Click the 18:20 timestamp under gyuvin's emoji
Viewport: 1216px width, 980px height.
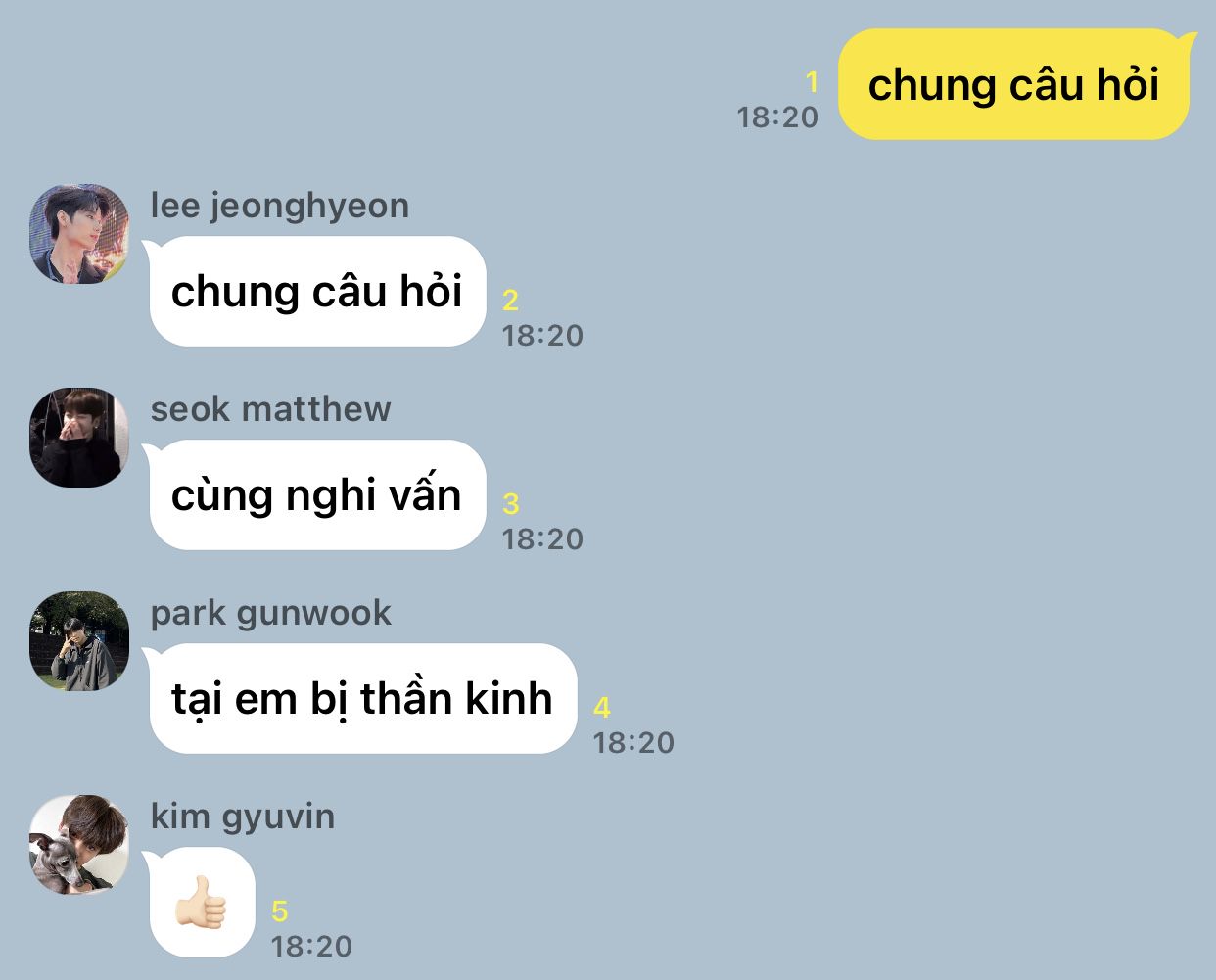coord(311,946)
